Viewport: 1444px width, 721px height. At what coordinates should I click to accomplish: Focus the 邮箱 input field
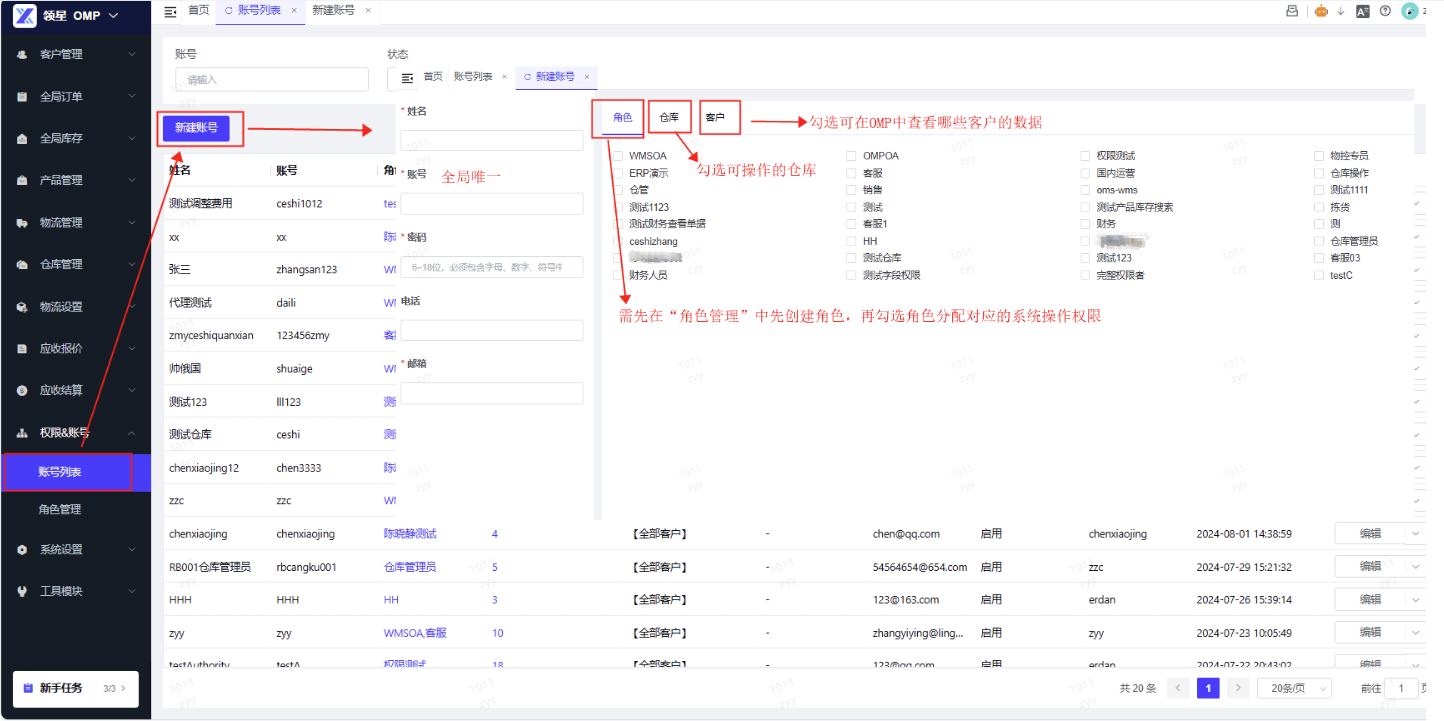[492, 393]
